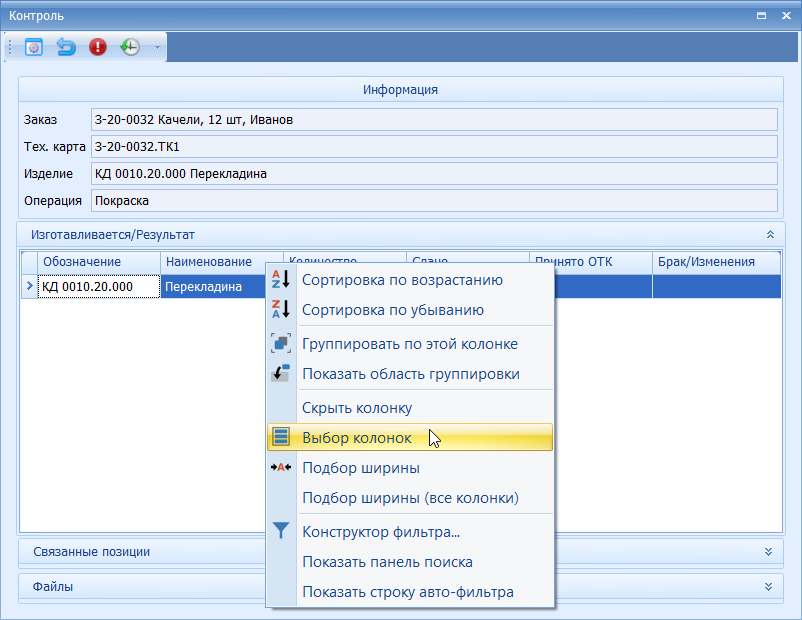Click the window settings gear toolbar icon
The width and height of the screenshot is (802, 620).
point(34,47)
